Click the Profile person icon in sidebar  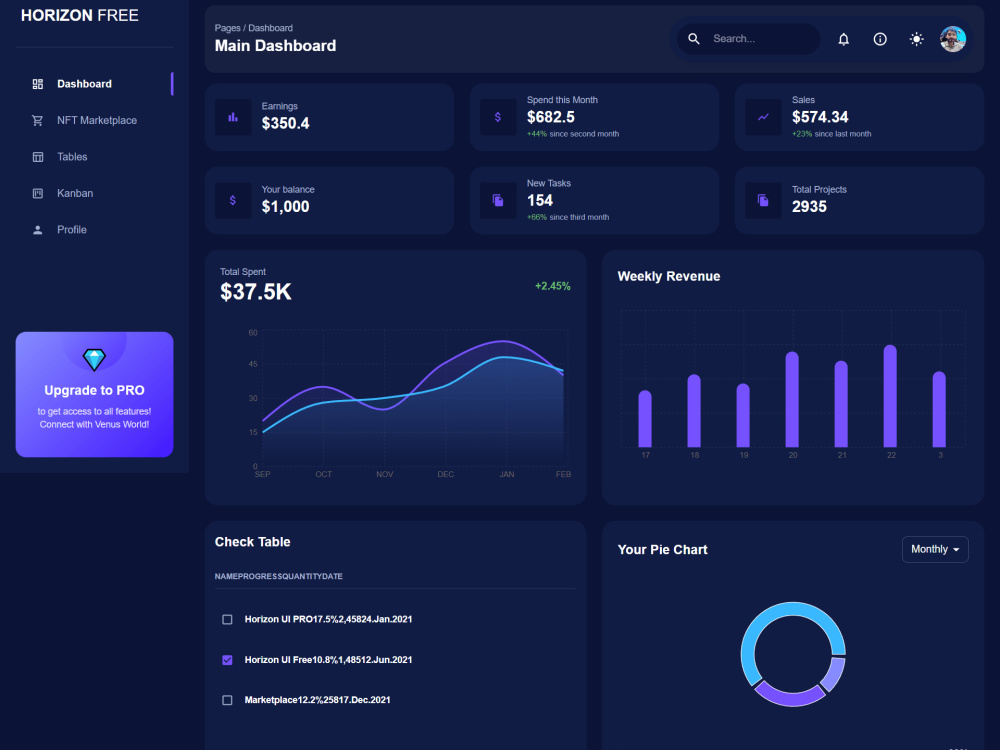click(38, 230)
